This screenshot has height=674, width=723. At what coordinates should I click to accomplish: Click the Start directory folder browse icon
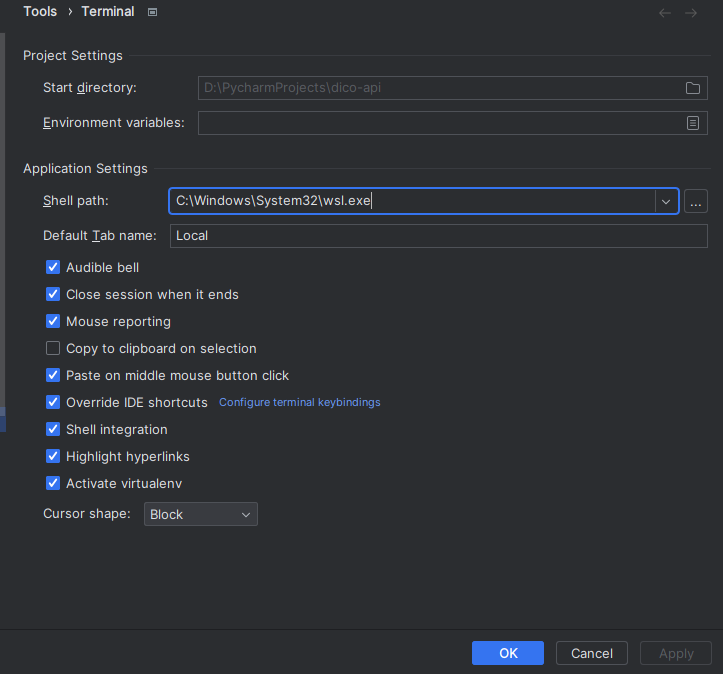pos(692,88)
